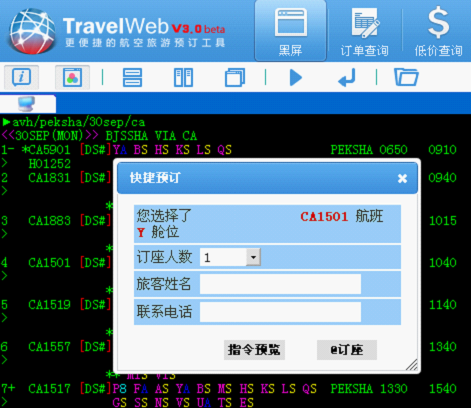Select flight CA1517 in the availability list
Screen dimensions: 471x408
pos(49,389)
